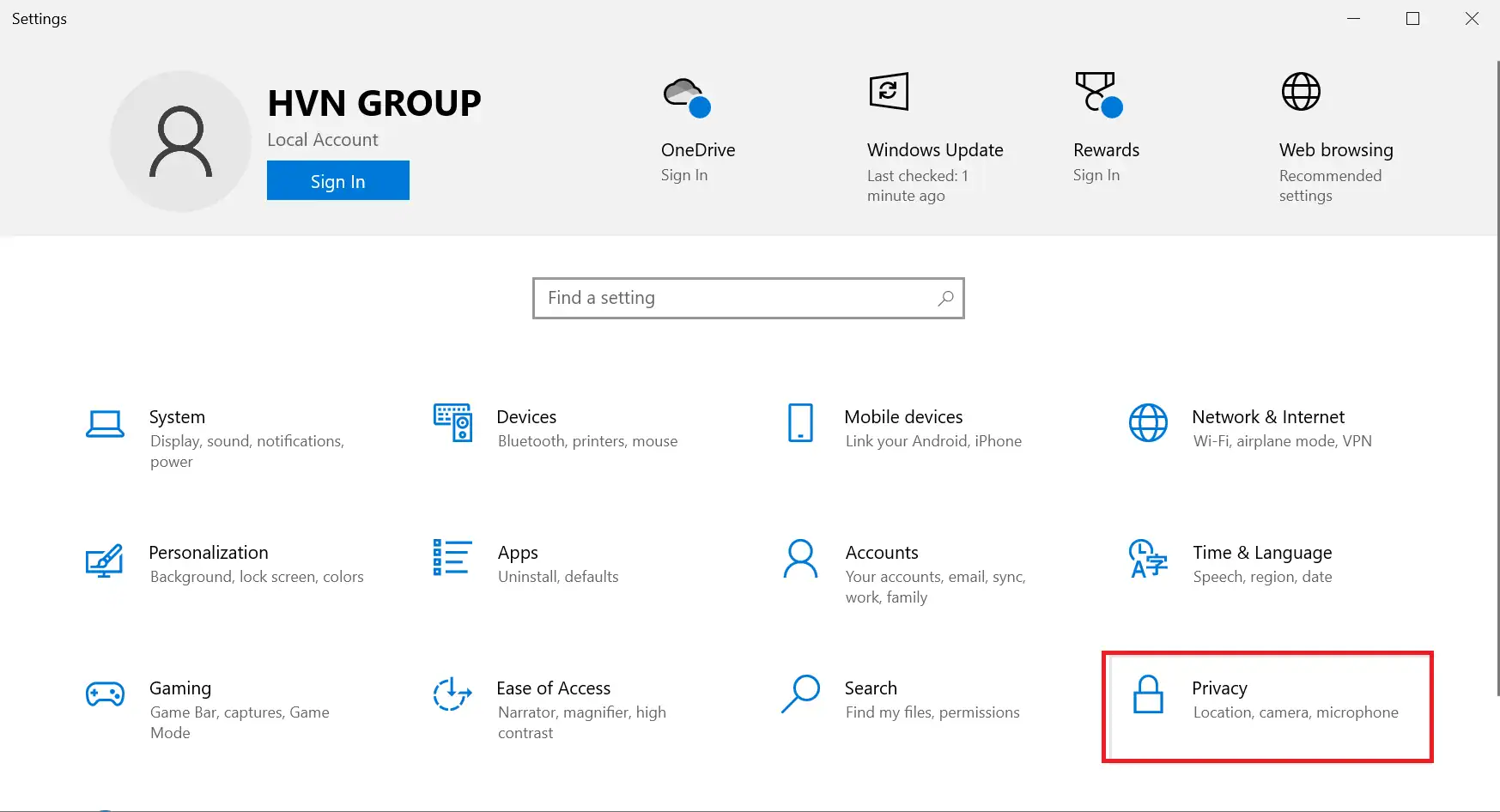Click the search magnifier in the search box

[x=945, y=298]
